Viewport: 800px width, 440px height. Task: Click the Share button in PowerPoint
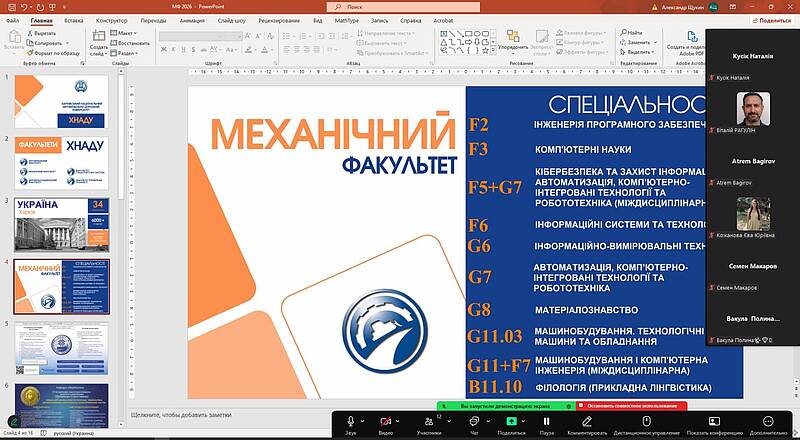pyautogui.click(x=770, y=20)
